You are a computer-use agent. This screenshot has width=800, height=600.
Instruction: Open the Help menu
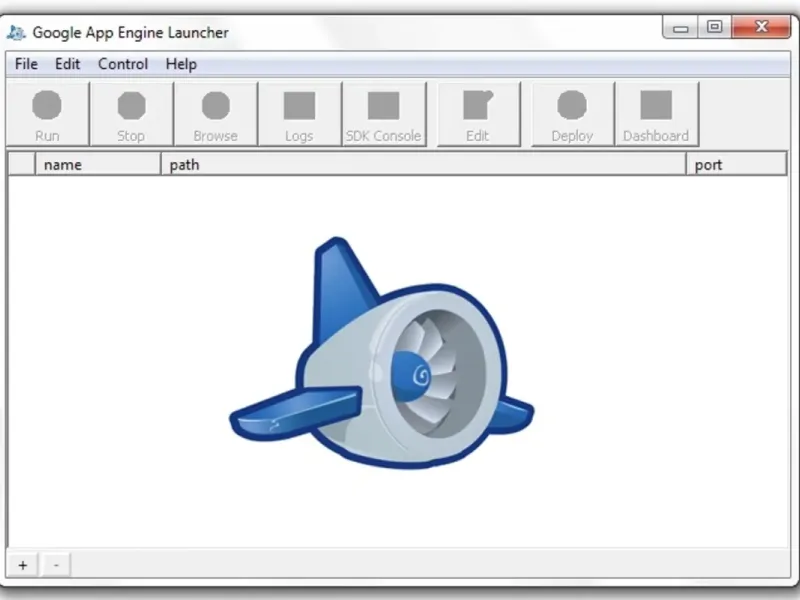[x=181, y=64]
